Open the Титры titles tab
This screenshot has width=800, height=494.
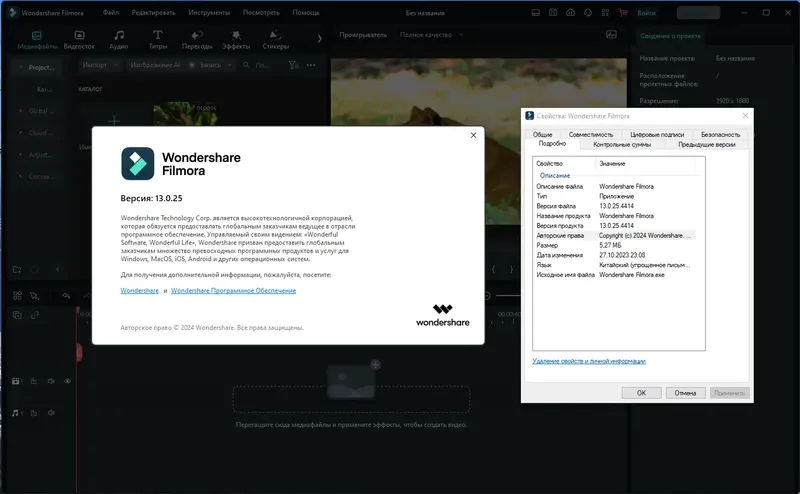(x=158, y=40)
